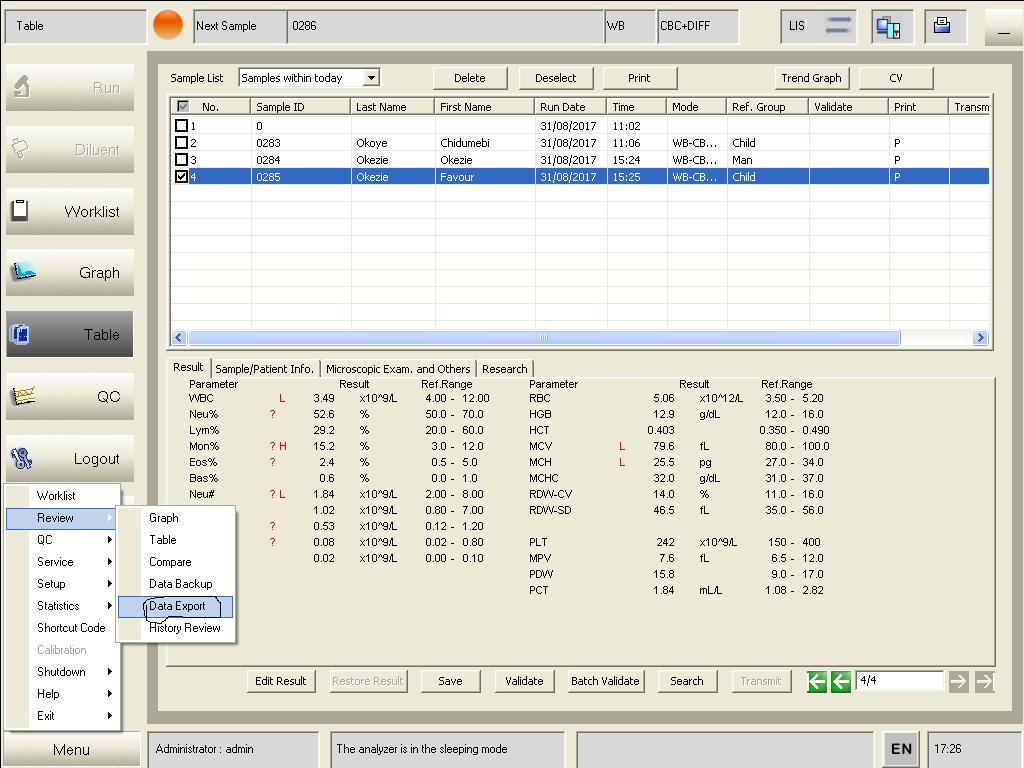Switch to the Research tab
Screen dimensions: 1024x768
pyautogui.click(x=504, y=369)
